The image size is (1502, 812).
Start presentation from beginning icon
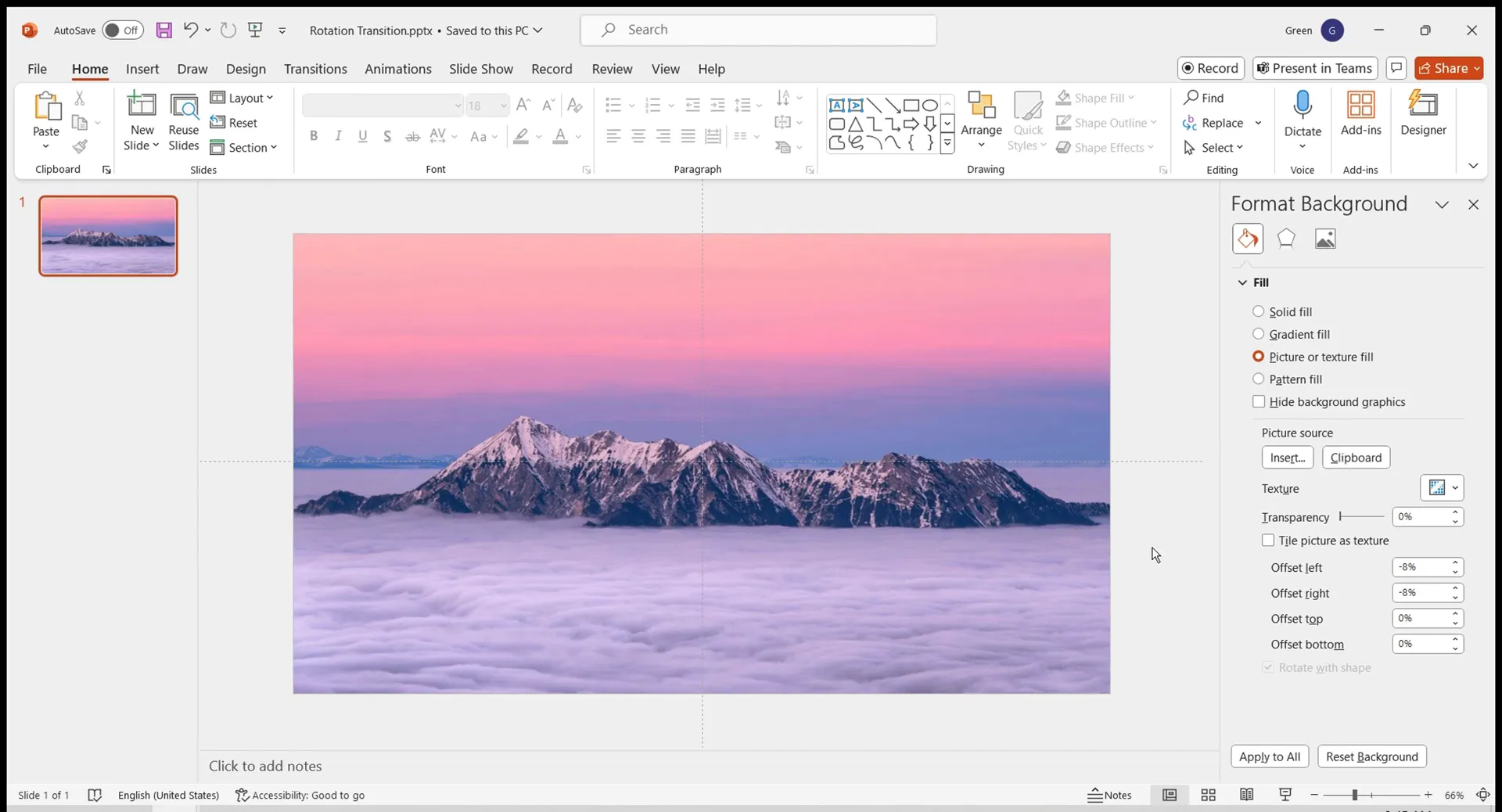[x=255, y=30]
